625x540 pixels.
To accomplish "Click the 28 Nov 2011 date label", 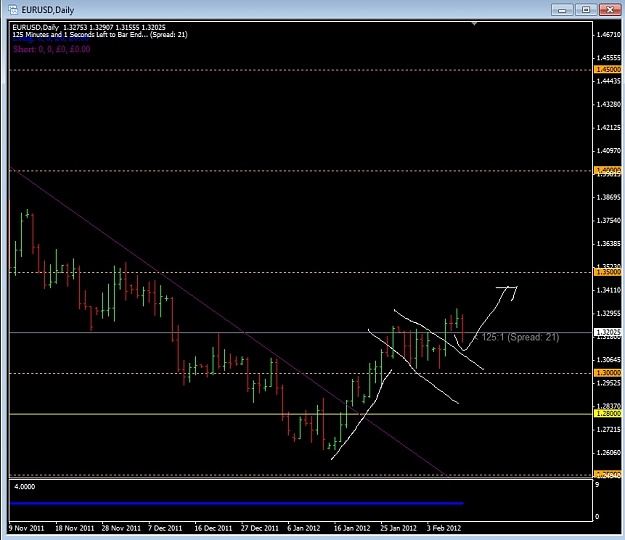I will 121,528.
